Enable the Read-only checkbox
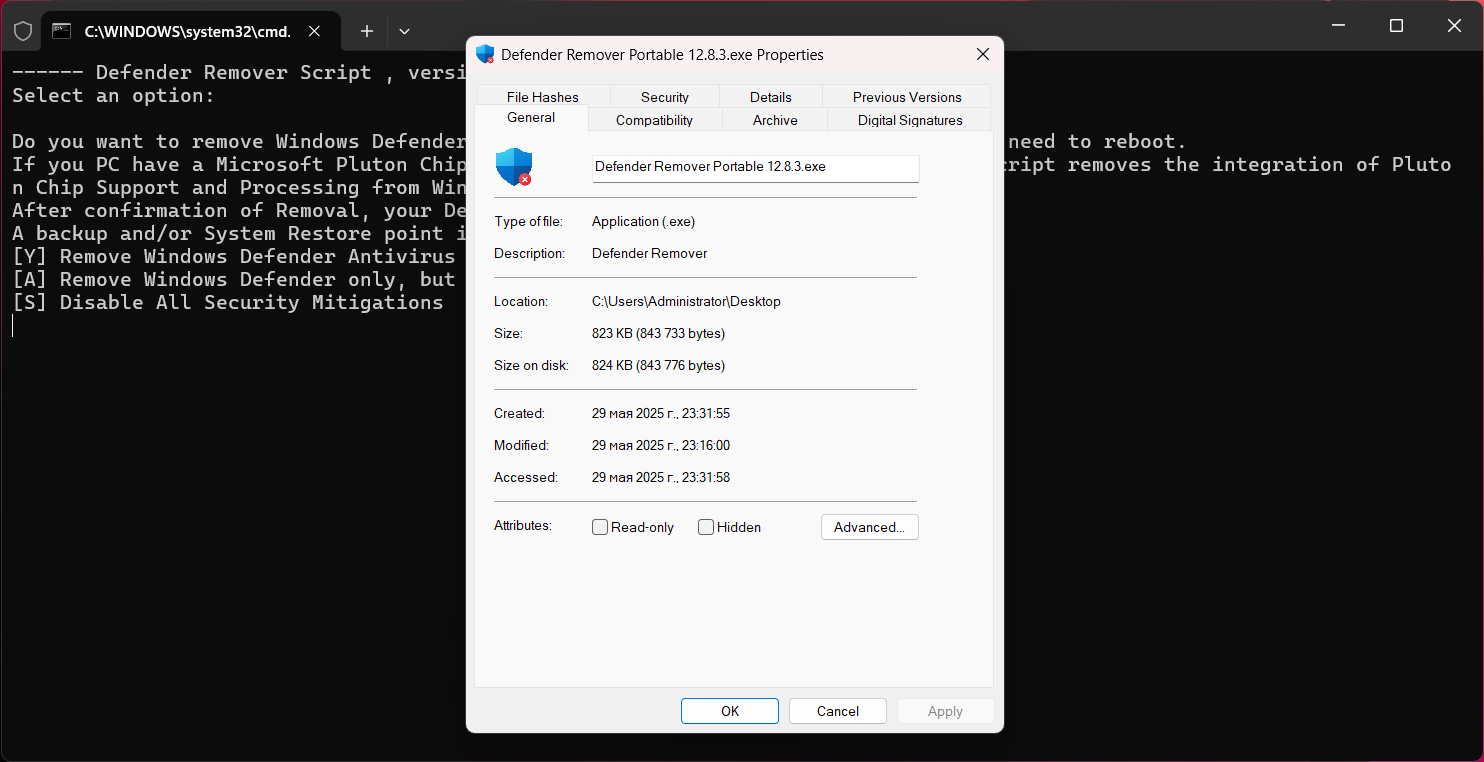The image size is (1484, 762). pos(600,527)
